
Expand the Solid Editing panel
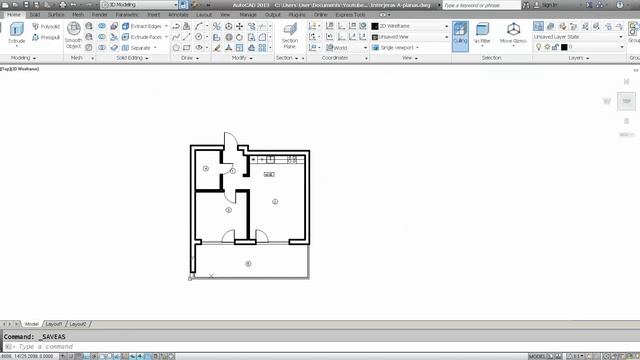click(132, 58)
